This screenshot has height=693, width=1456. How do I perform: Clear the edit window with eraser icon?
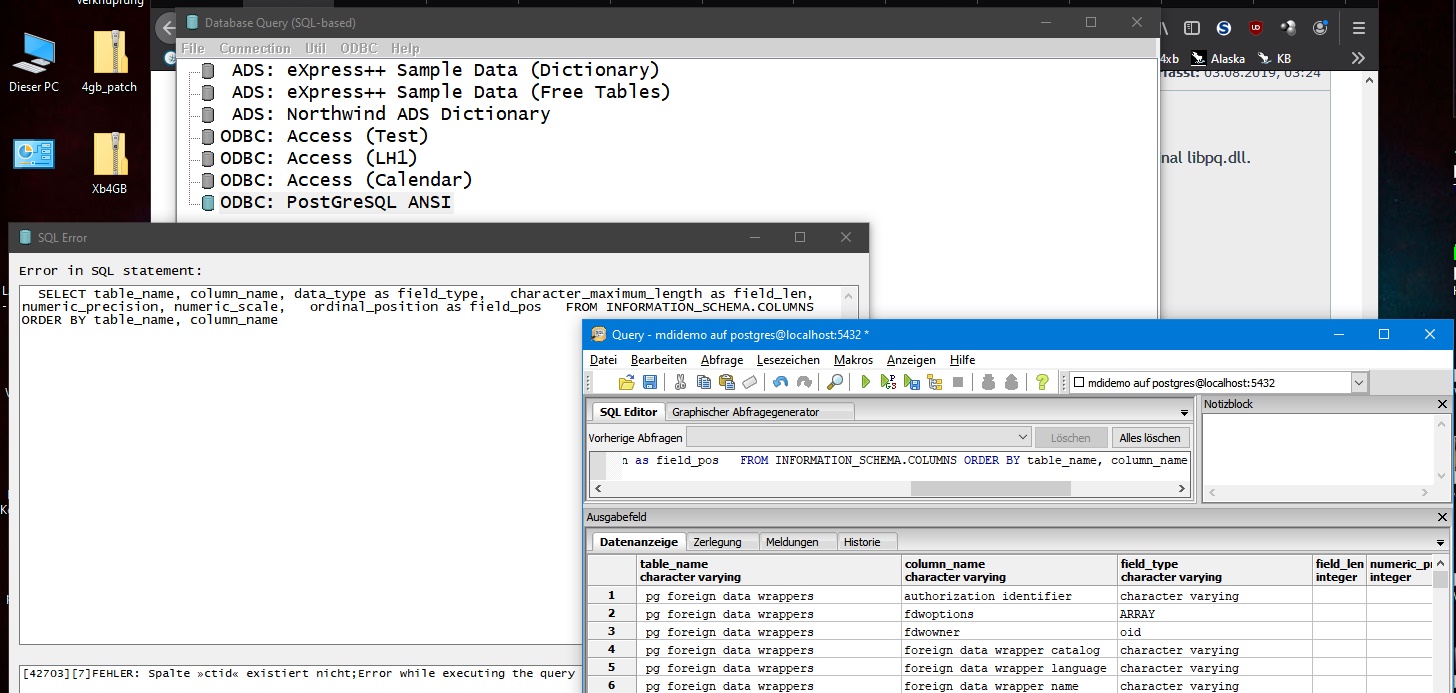click(x=750, y=382)
